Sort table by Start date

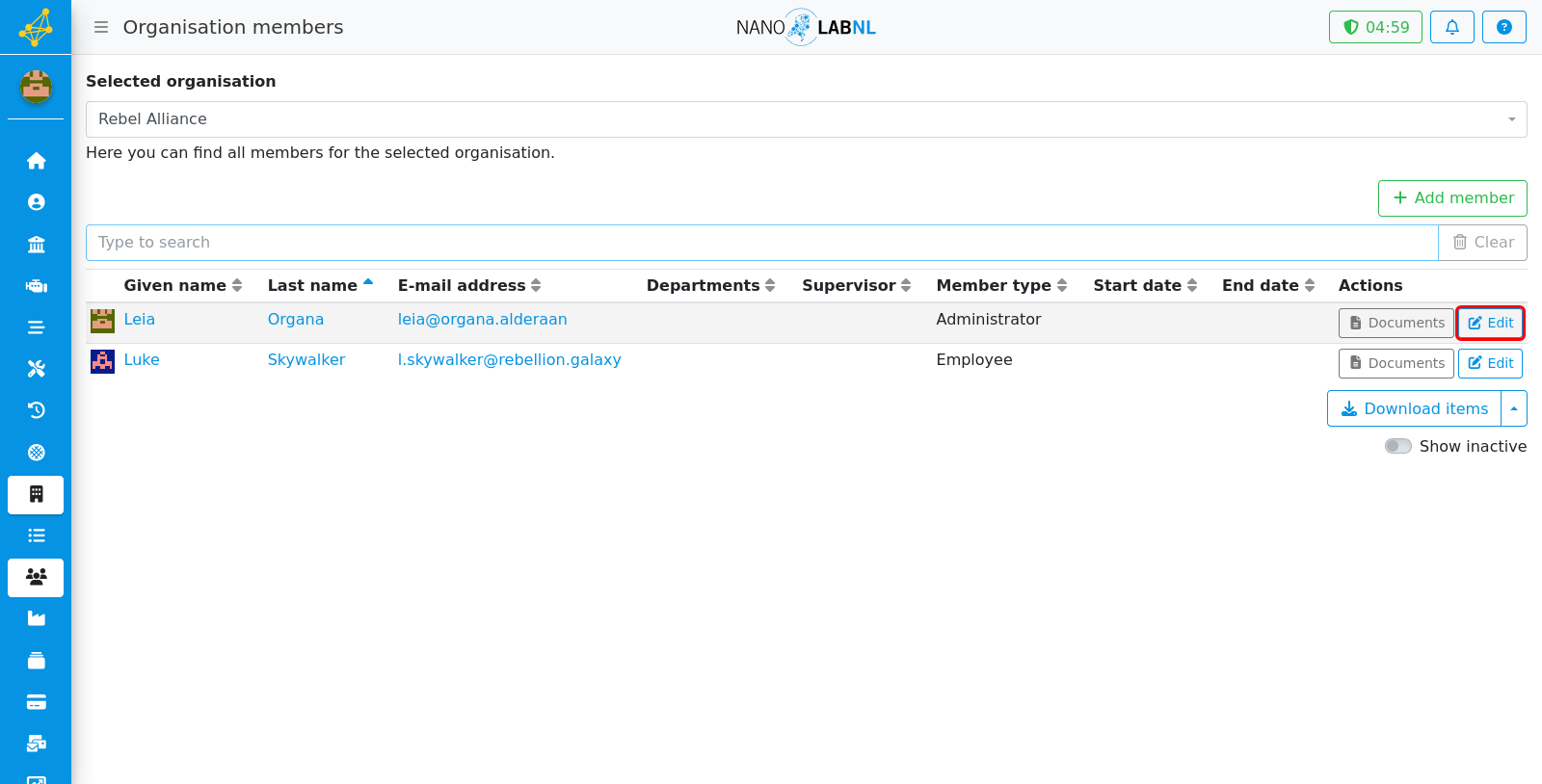tap(1145, 285)
